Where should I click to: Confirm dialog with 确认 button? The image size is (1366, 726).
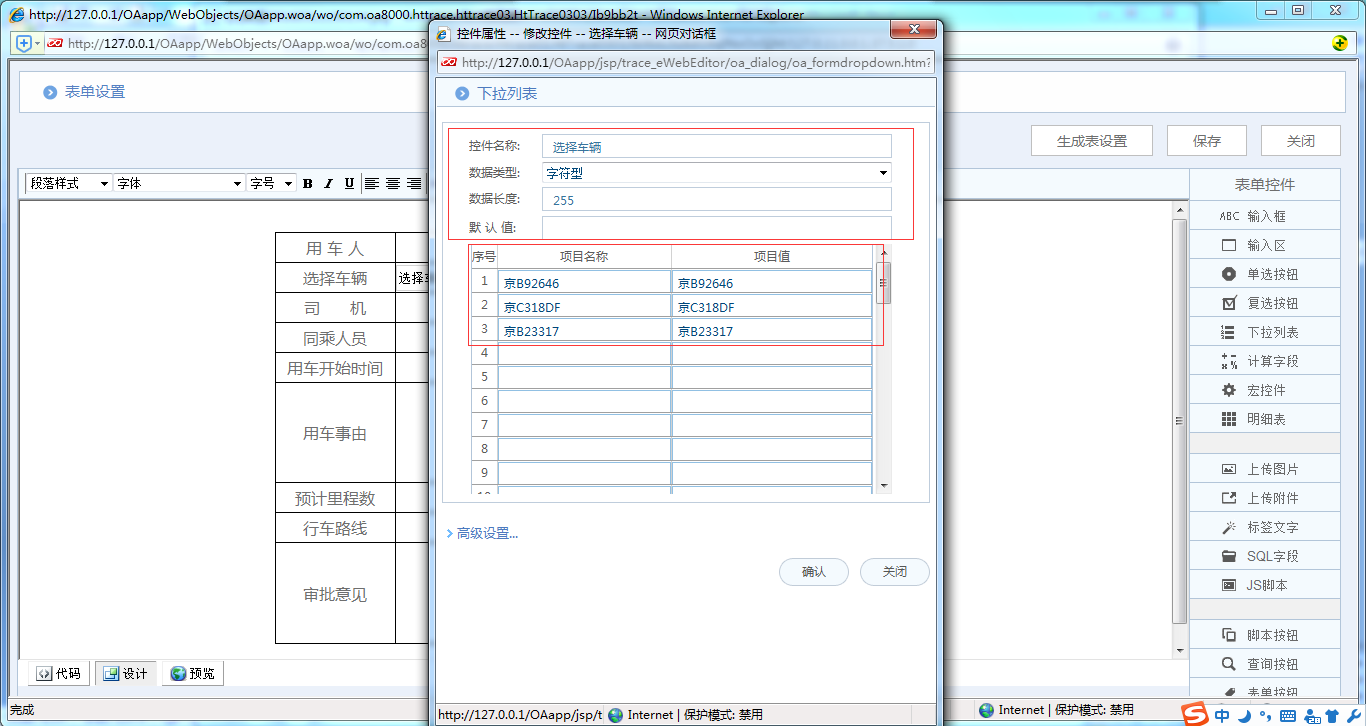[813, 571]
